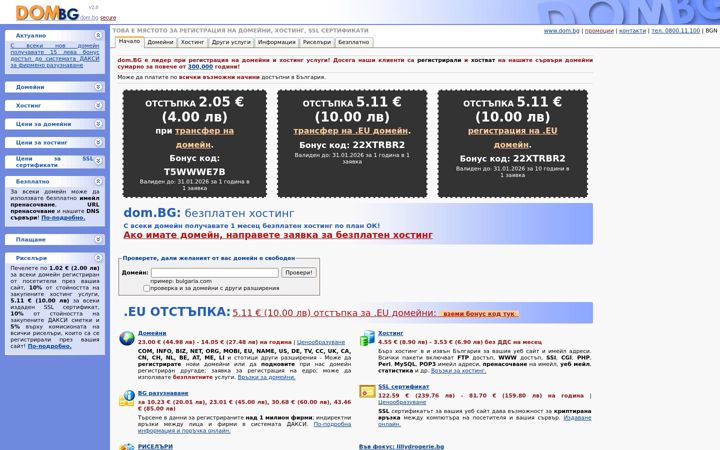This screenshot has height=450, width=720.
Task: Open the Домейни tab
Action: pos(160,42)
